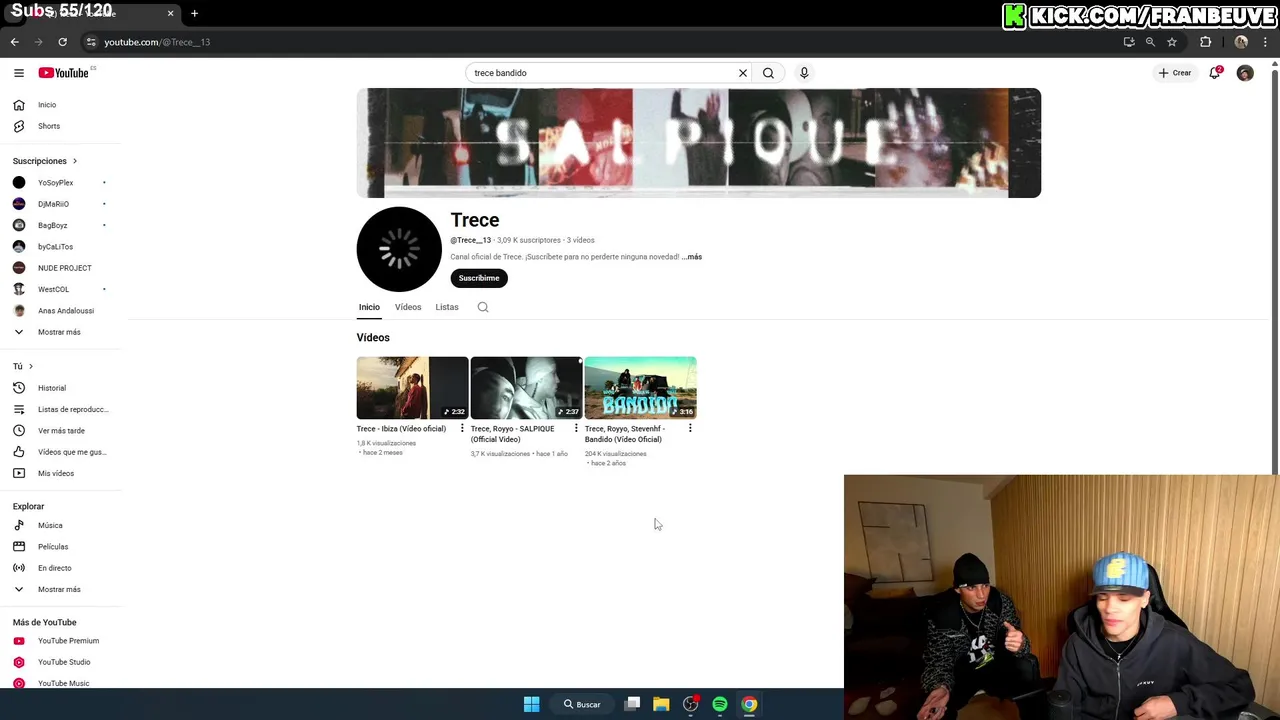This screenshot has width=1280, height=720.
Task: Switch to the Vídeos channel tab
Action: click(408, 307)
